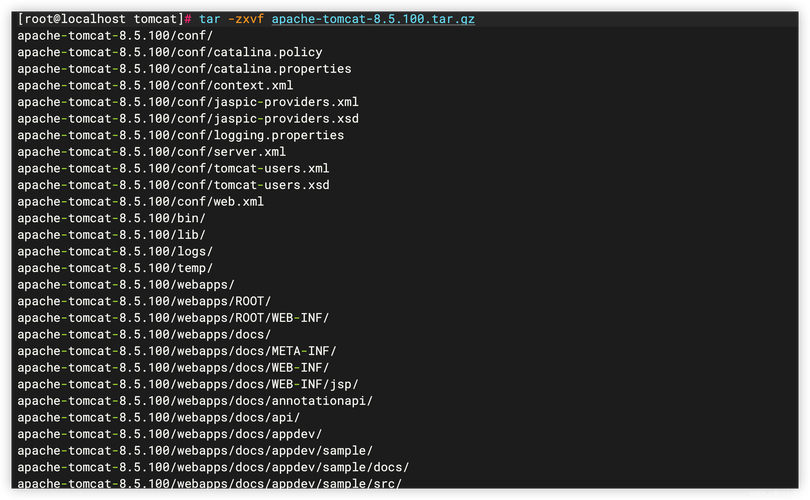Click the apache-tomcat-8.5.100/bin/ line

click(112, 218)
